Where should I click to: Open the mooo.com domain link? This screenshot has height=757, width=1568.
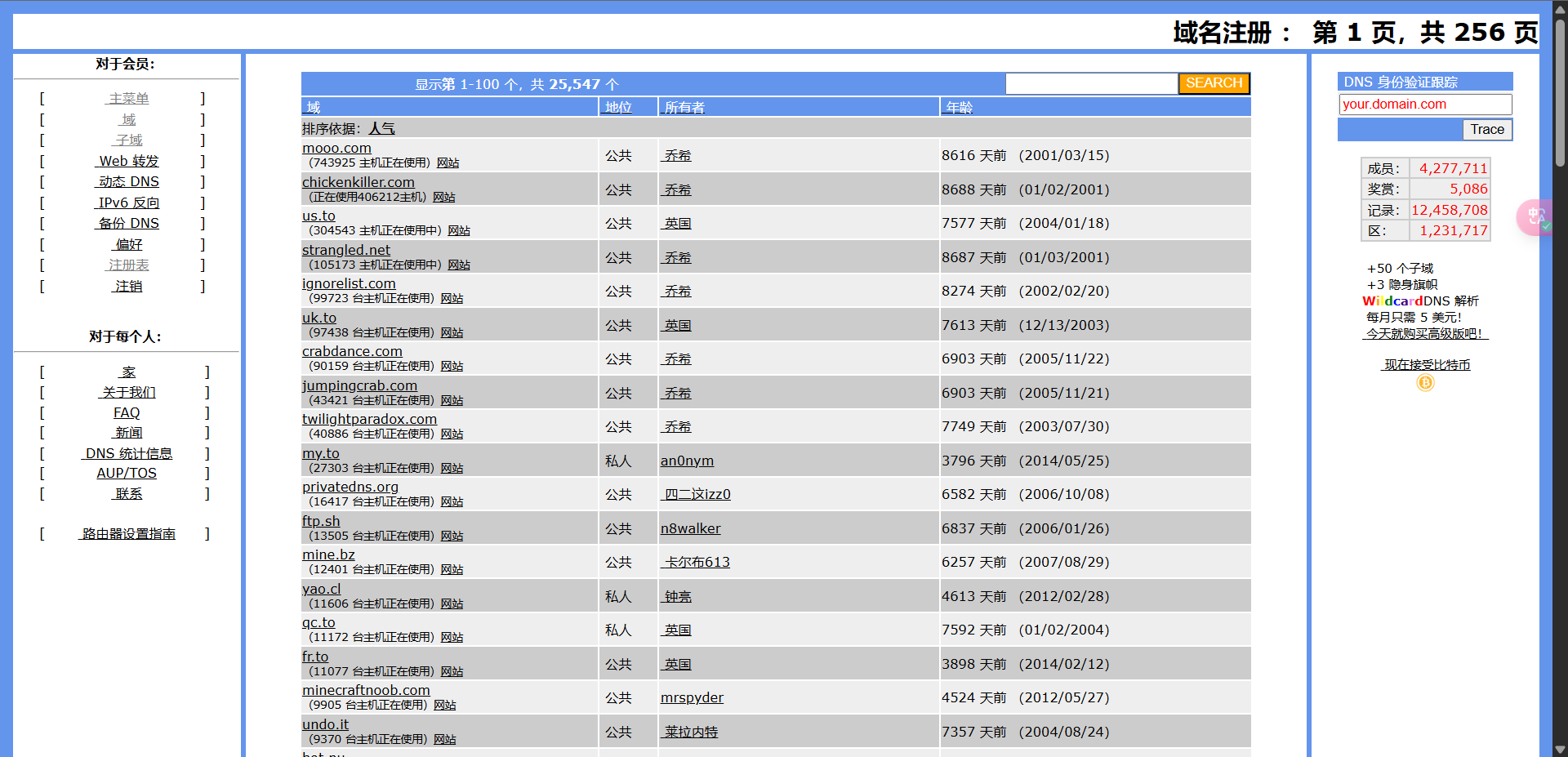point(336,149)
